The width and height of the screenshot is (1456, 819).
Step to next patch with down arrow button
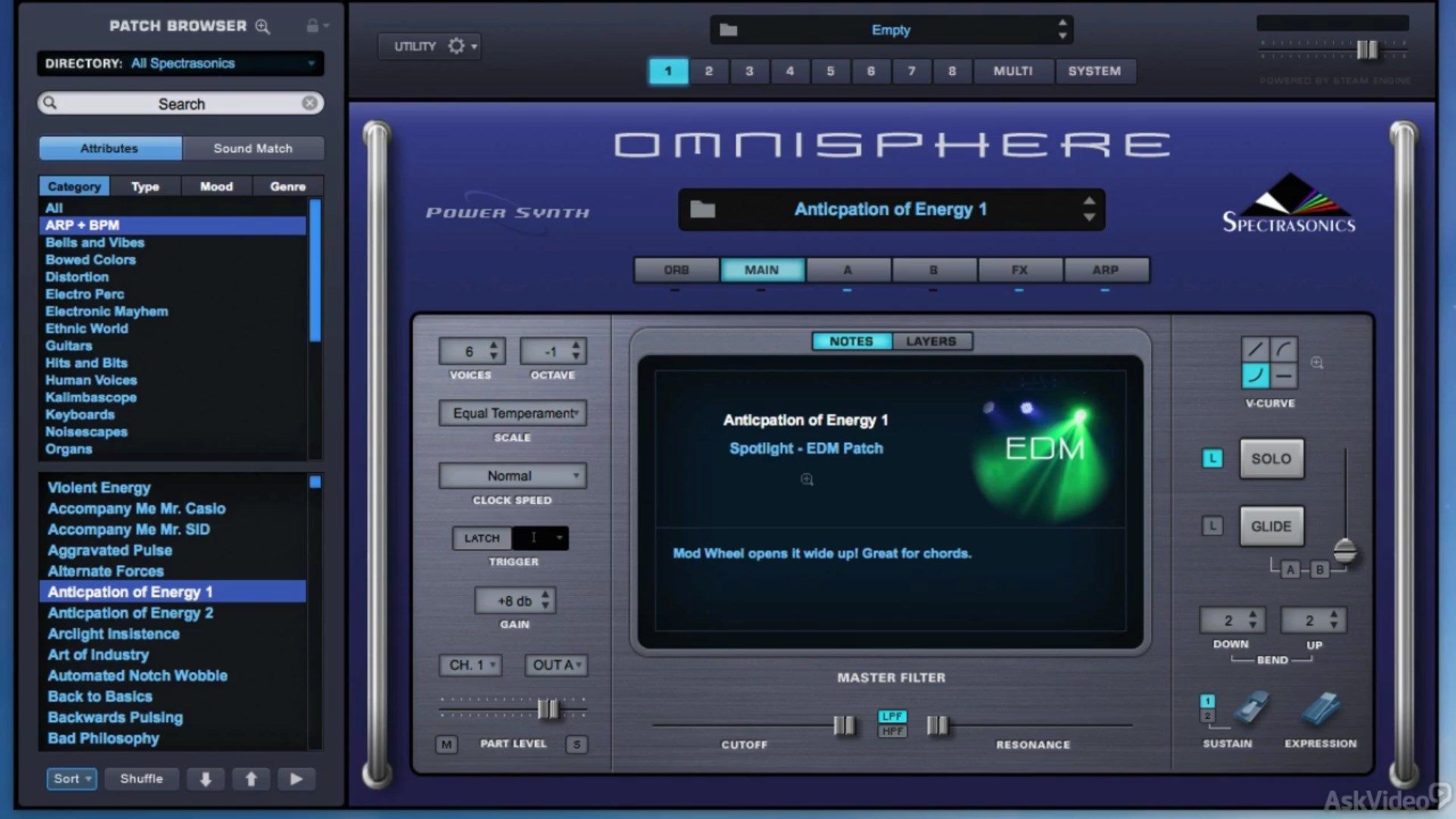pos(206,779)
